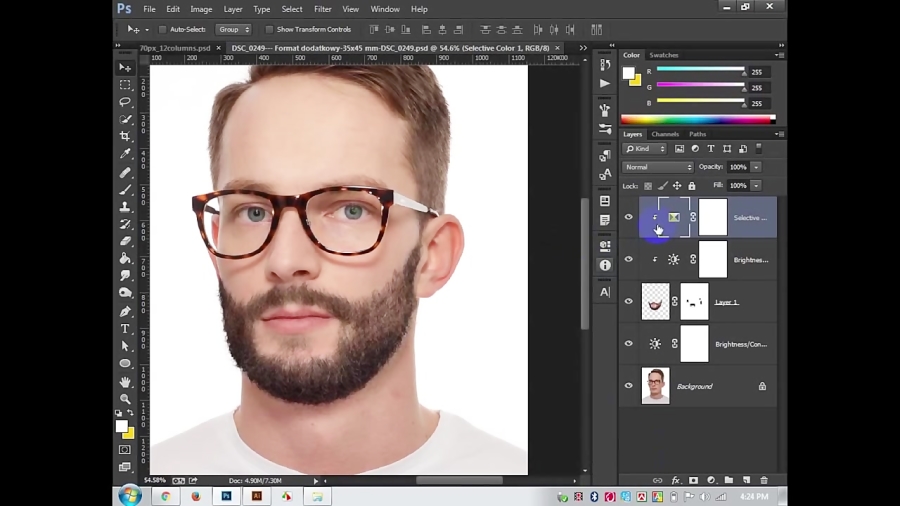
Task: Add layer mask icon in Layers footer
Action: click(x=693, y=480)
